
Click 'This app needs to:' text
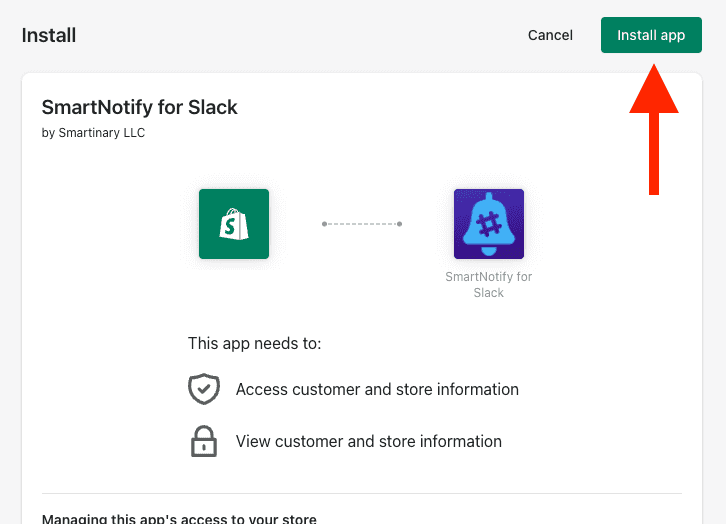point(254,343)
